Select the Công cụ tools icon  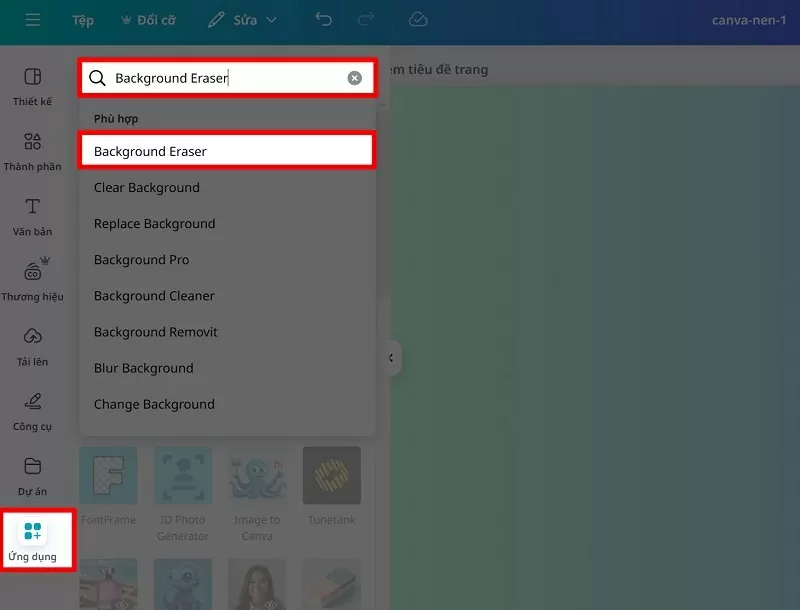tap(33, 408)
